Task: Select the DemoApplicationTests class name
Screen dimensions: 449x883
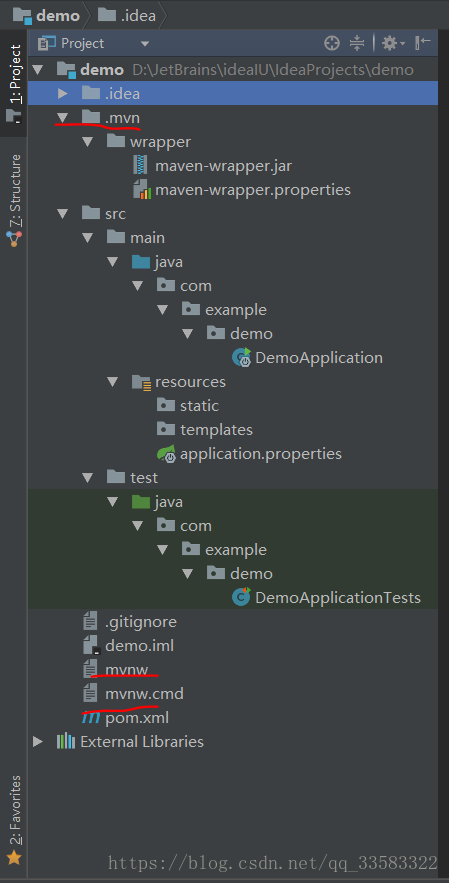Action: (338, 597)
